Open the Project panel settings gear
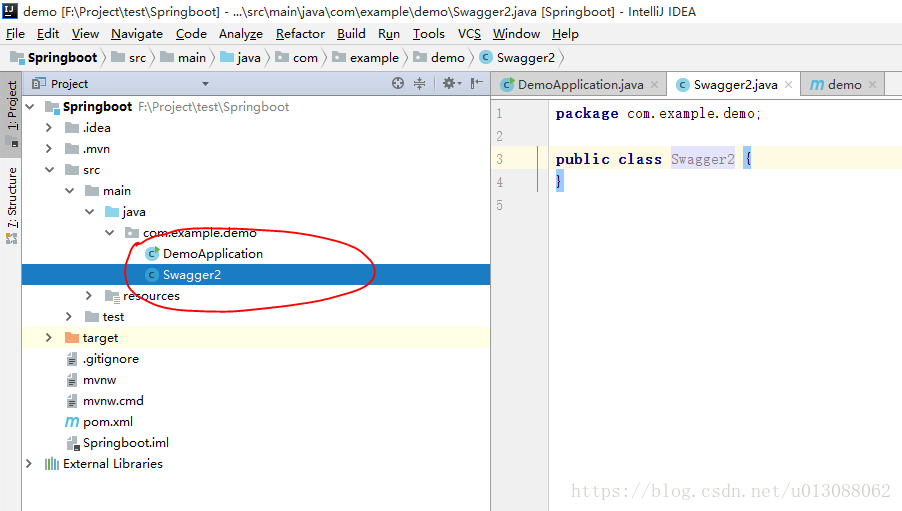 (x=449, y=84)
